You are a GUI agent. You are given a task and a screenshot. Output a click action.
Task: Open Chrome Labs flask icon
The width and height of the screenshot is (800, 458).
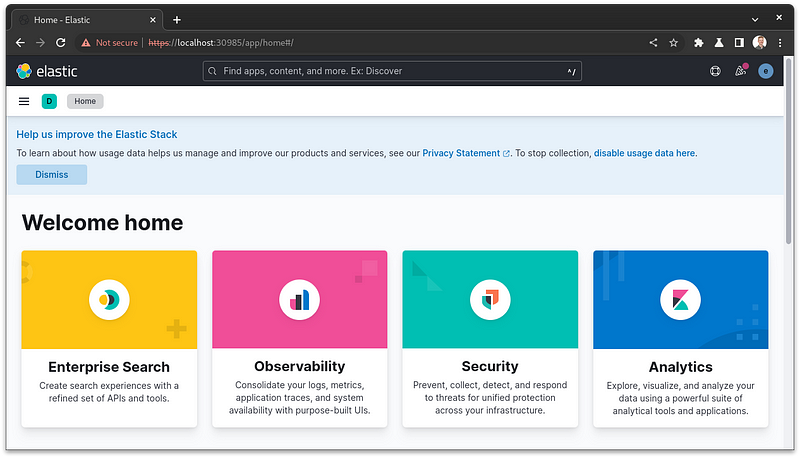[x=719, y=43]
